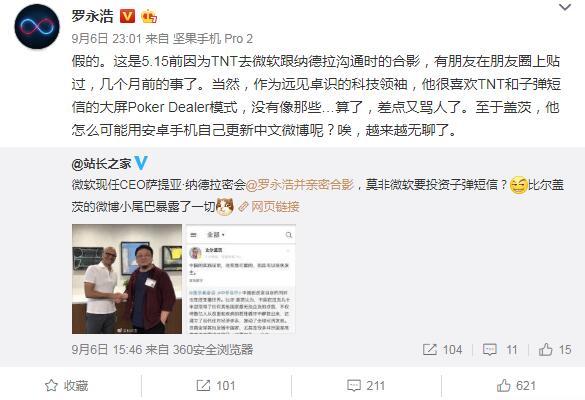Click the membership crown badge icon
The width and height of the screenshot is (585, 400).
coord(148,16)
